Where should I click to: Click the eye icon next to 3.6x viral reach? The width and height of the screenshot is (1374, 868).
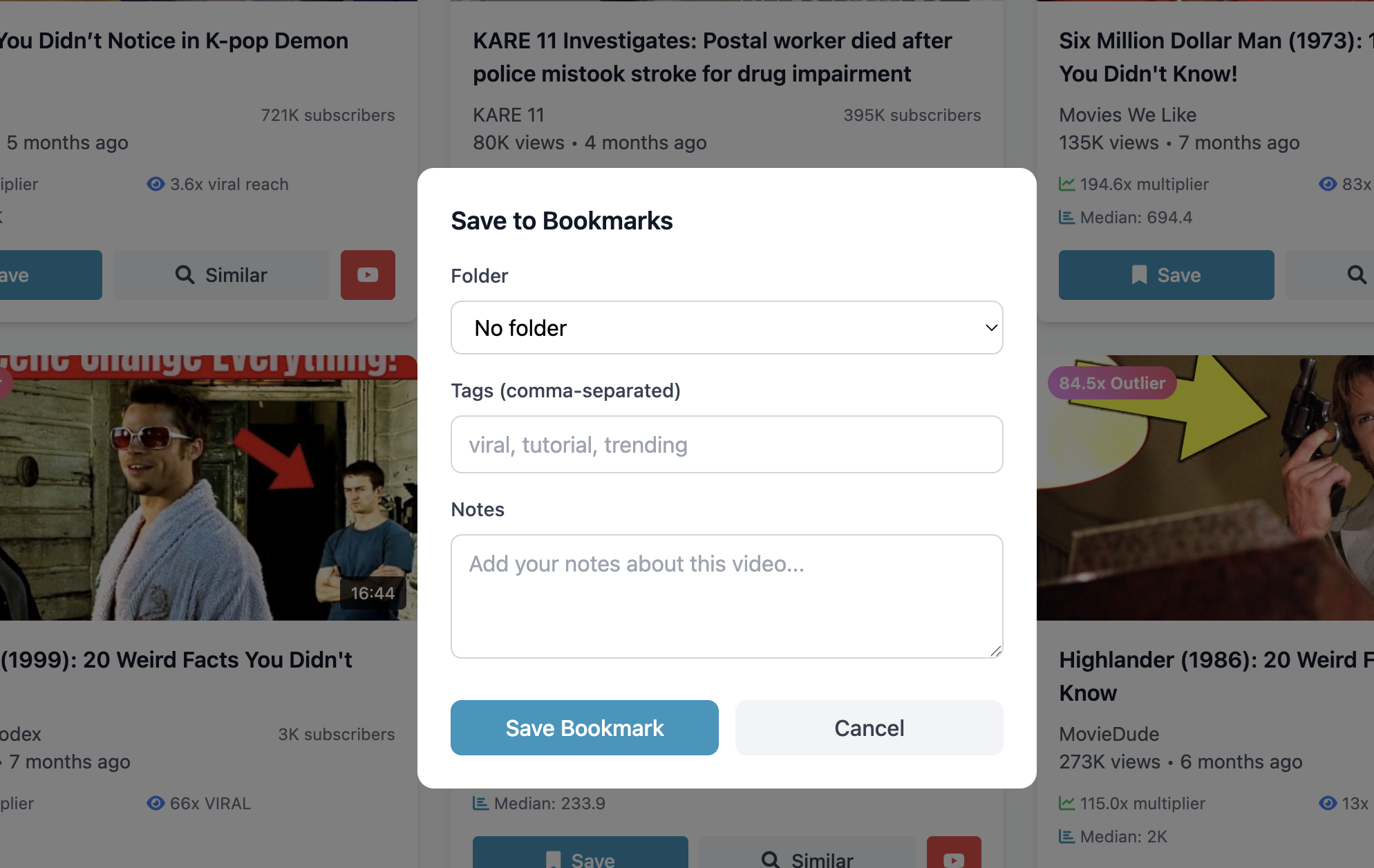[x=156, y=184]
